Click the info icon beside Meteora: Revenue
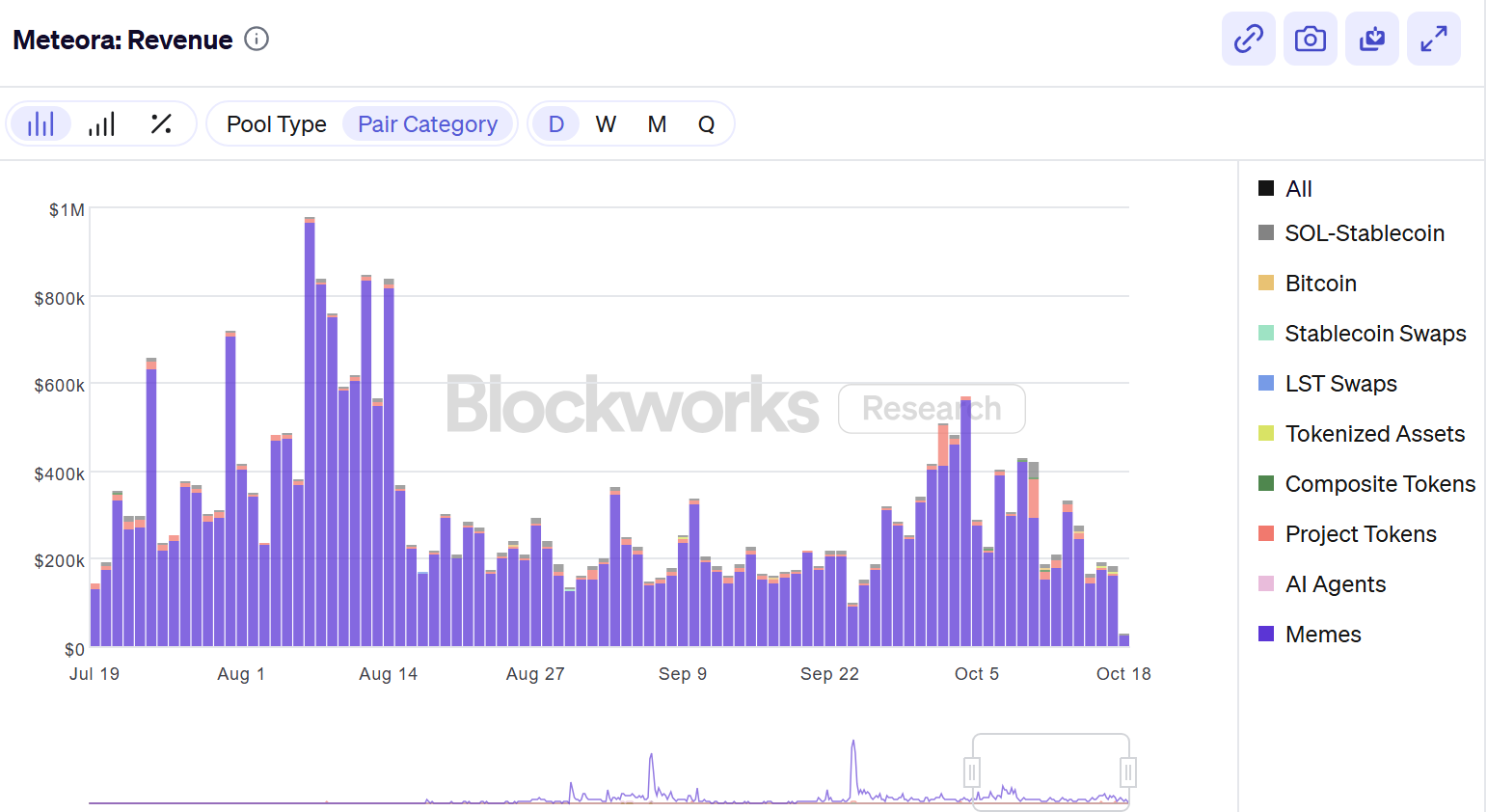 click(257, 40)
